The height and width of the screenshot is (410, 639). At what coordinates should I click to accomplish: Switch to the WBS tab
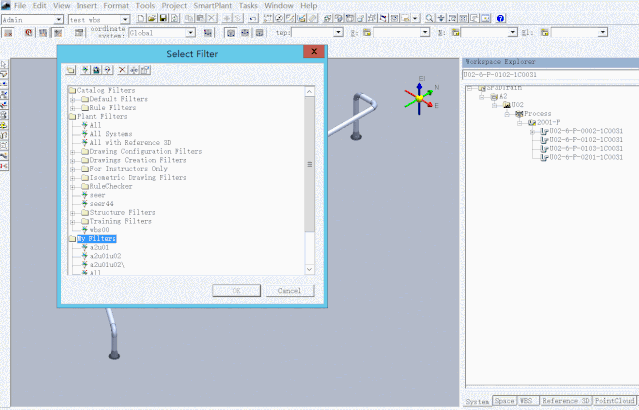[527, 401]
